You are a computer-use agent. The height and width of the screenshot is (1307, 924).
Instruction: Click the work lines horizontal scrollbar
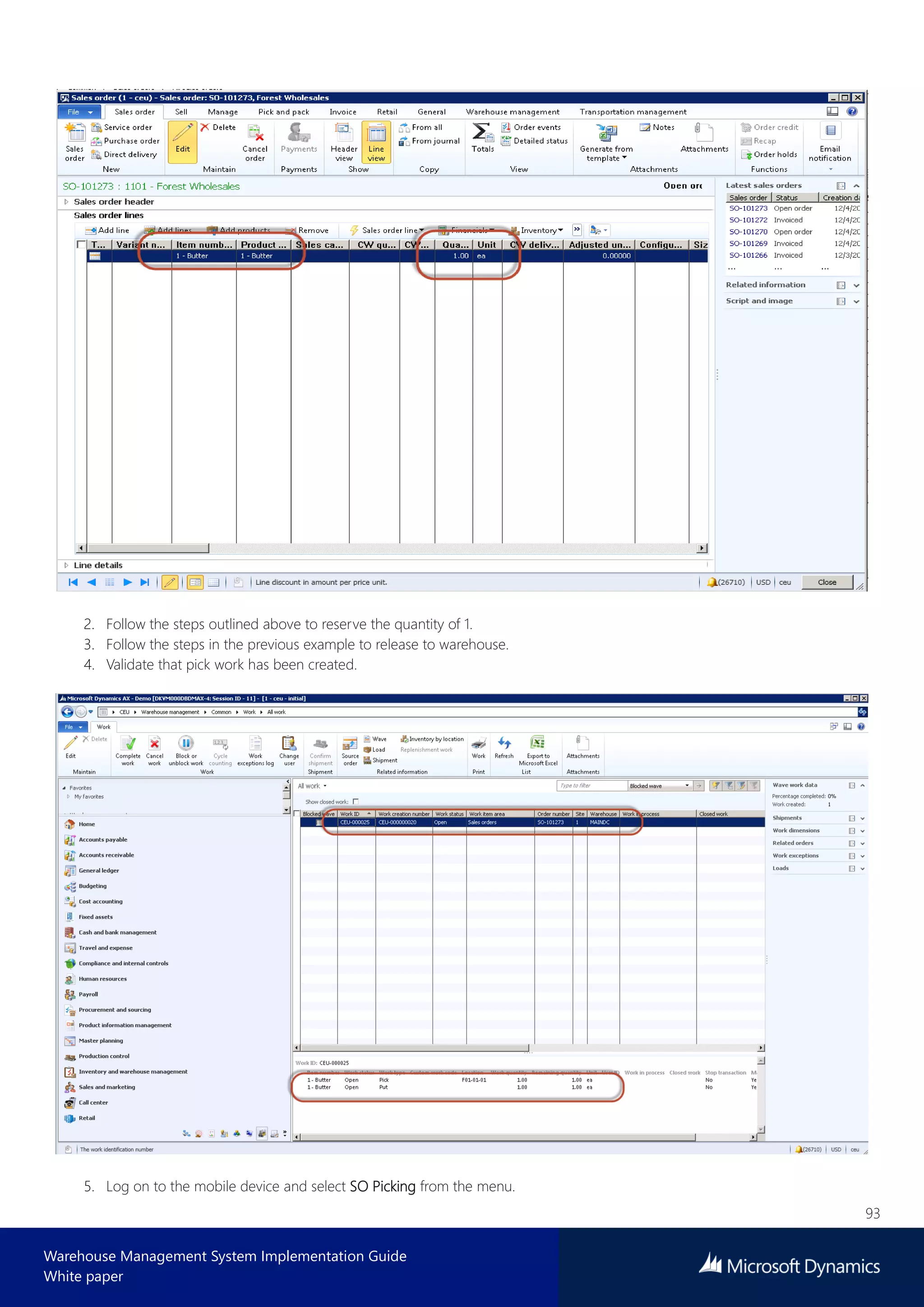click(498, 1137)
